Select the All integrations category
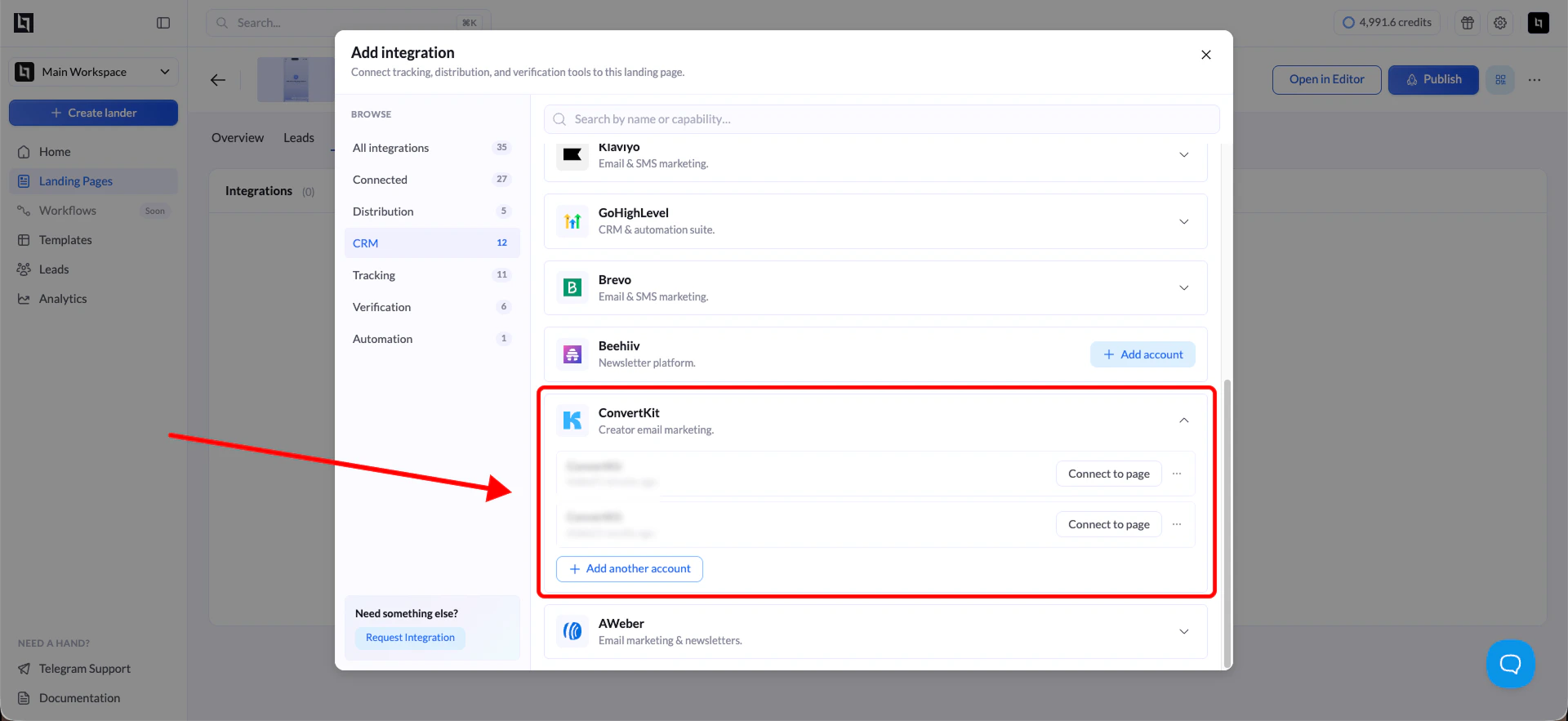The height and width of the screenshot is (721, 1568). click(x=432, y=148)
